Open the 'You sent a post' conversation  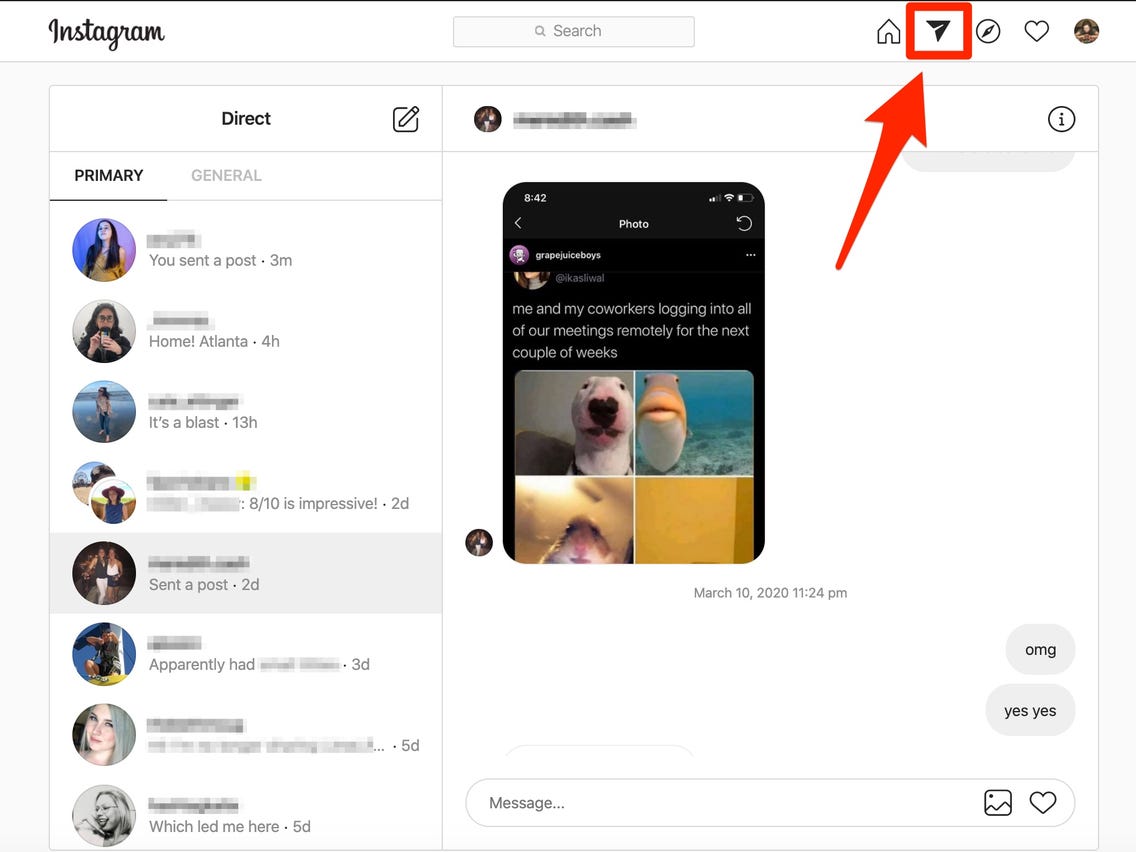coord(246,250)
